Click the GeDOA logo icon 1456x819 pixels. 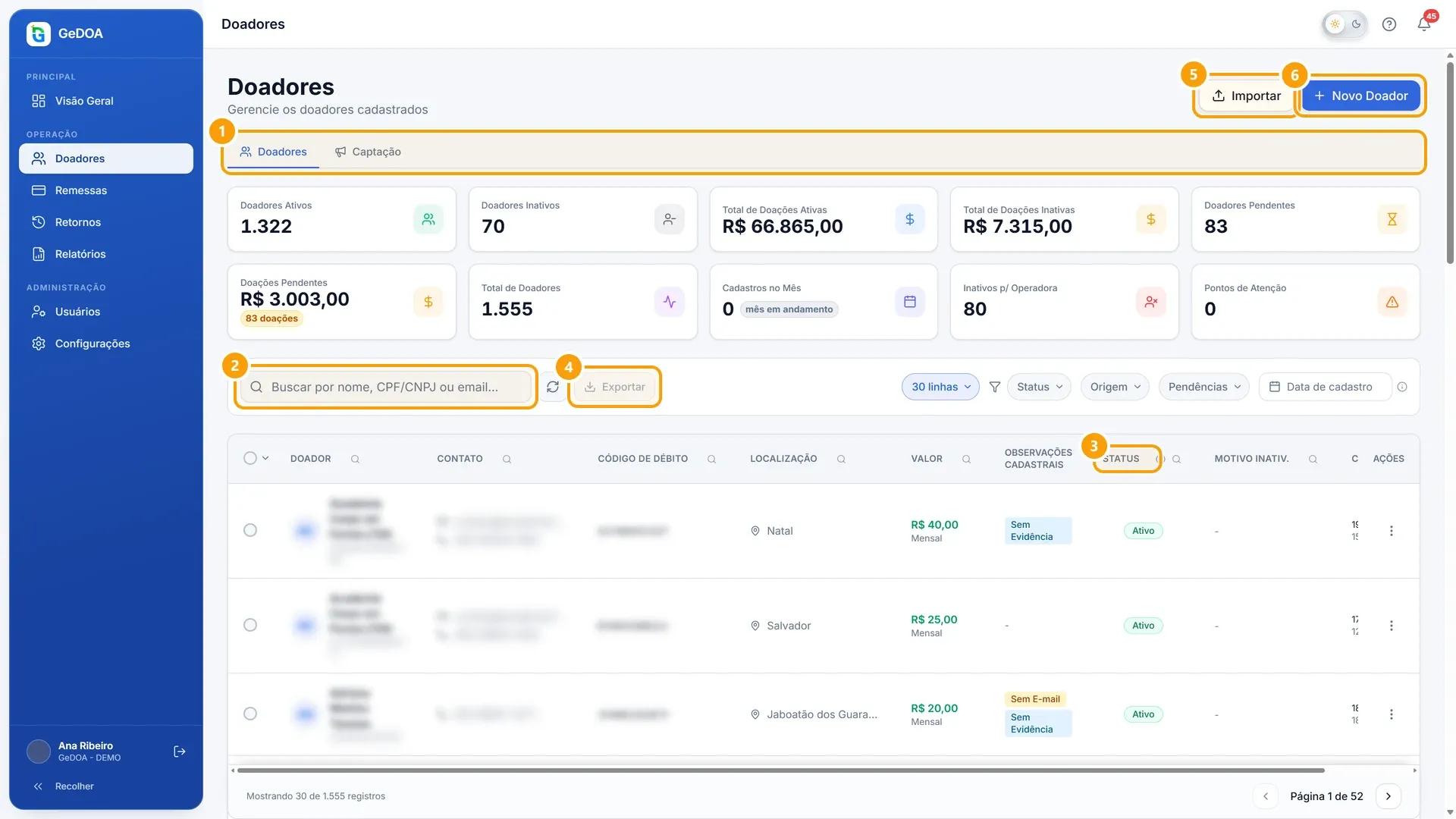[39, 33]
